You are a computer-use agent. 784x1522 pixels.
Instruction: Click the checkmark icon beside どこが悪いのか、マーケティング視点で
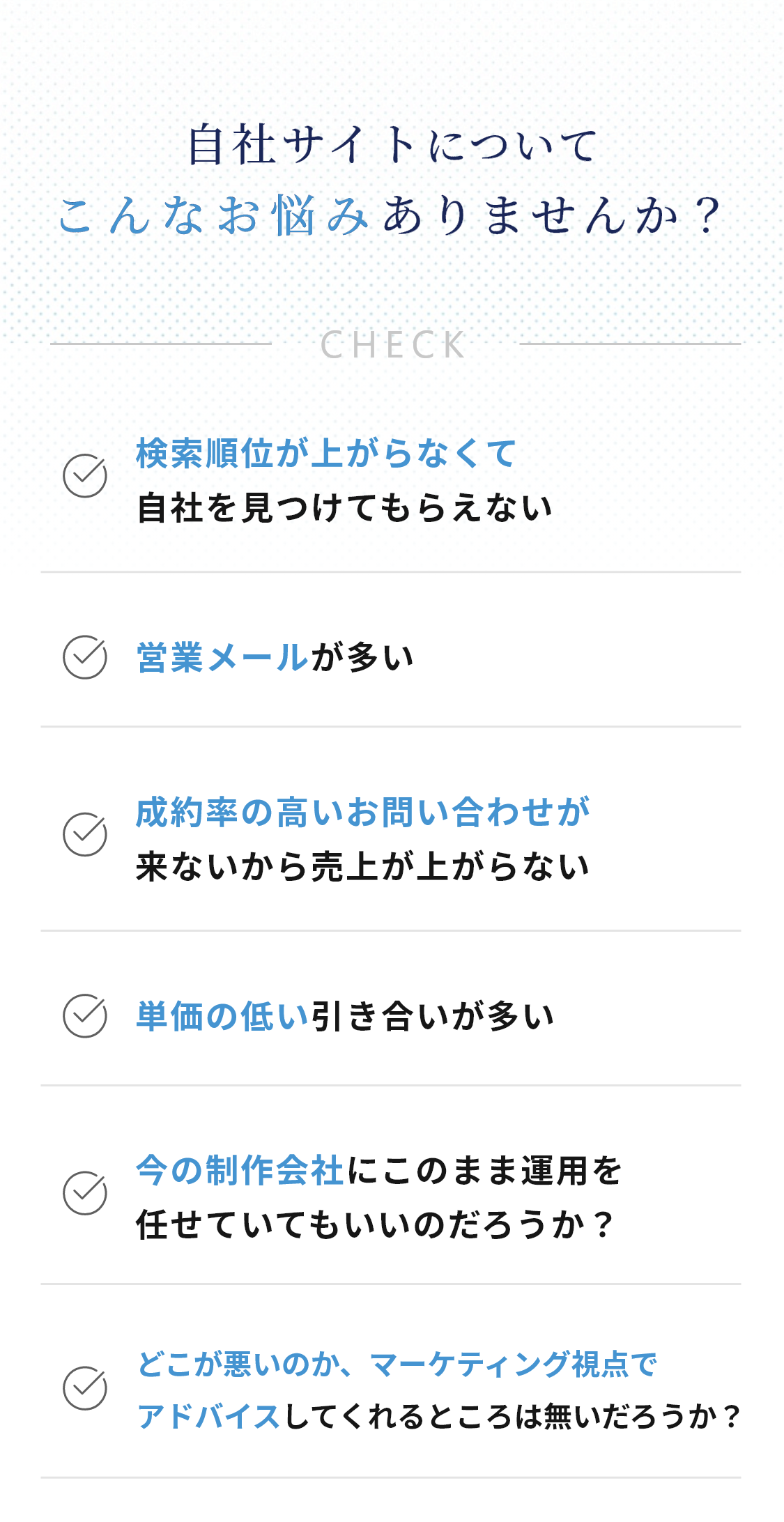pos(85,1388)
